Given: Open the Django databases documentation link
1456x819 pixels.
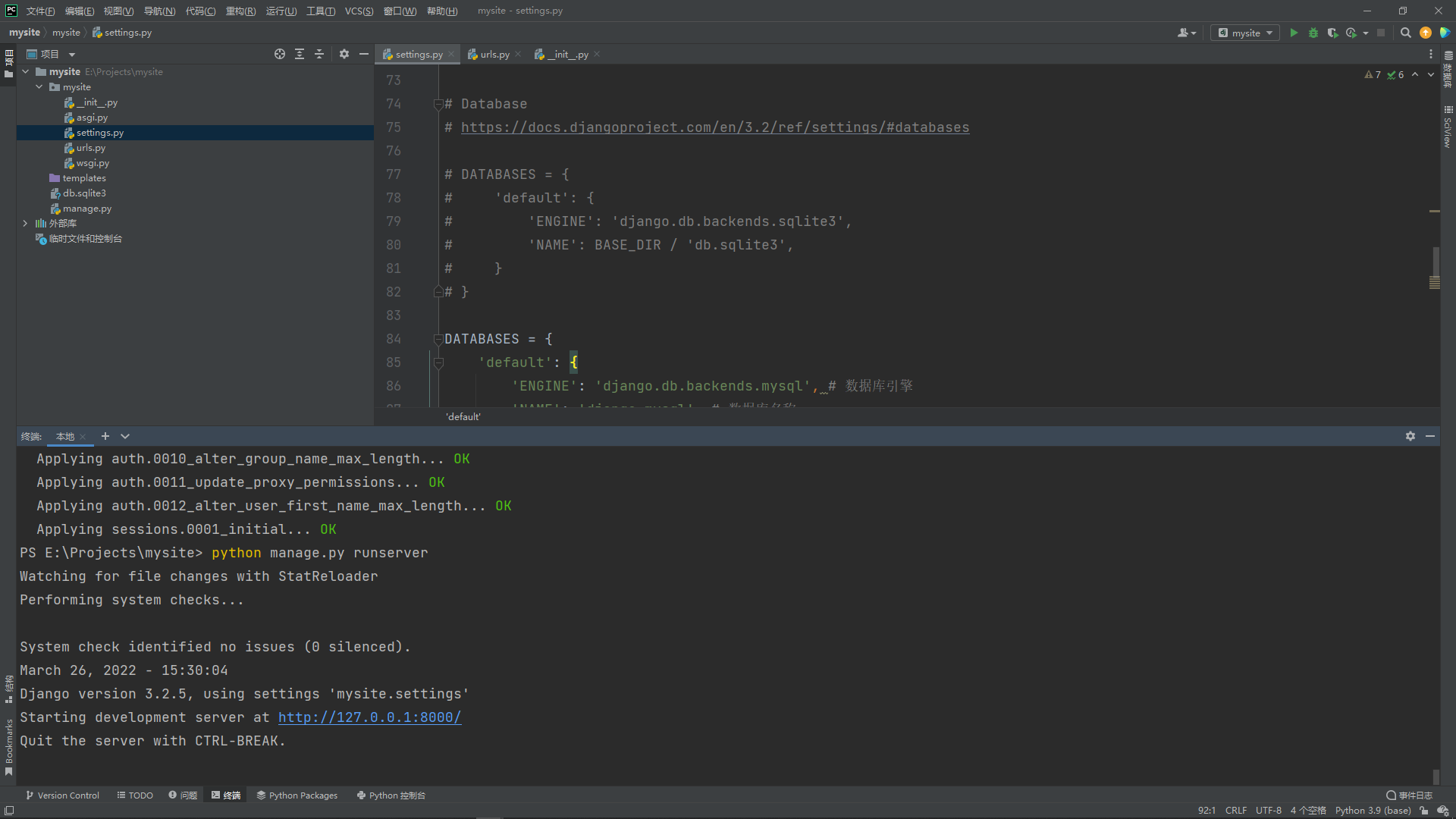Looking at the screenshot, I should click(x=715, y=127).
